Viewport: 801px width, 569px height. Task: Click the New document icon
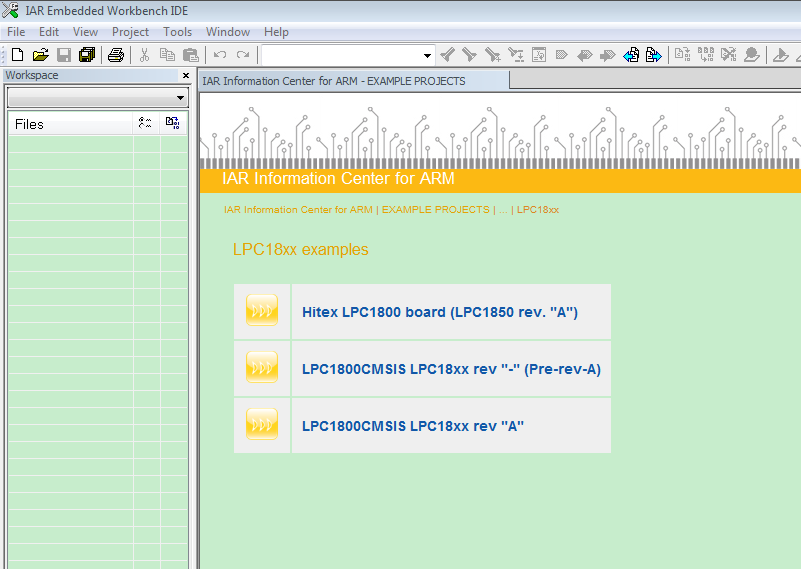[17, 55]
